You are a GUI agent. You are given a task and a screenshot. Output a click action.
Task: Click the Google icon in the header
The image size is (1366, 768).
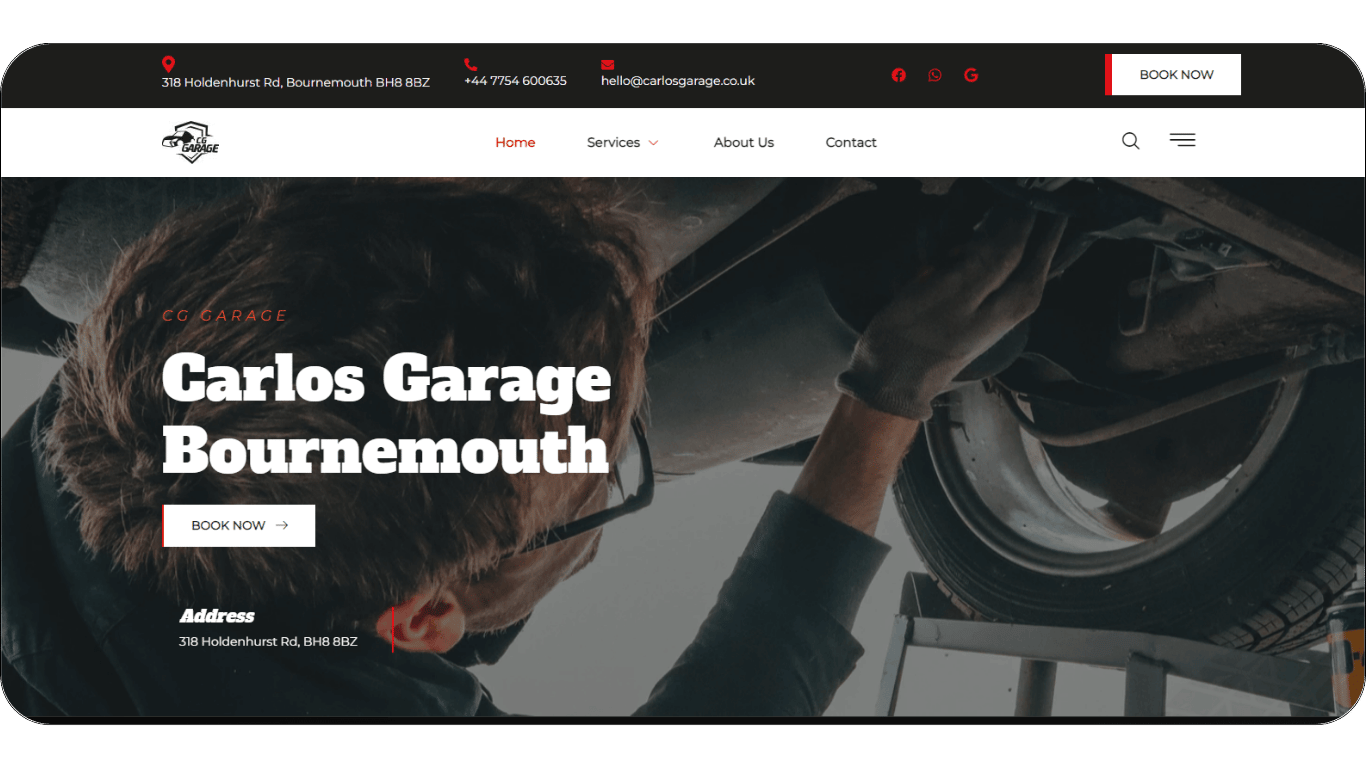click(x=970, y=75)
